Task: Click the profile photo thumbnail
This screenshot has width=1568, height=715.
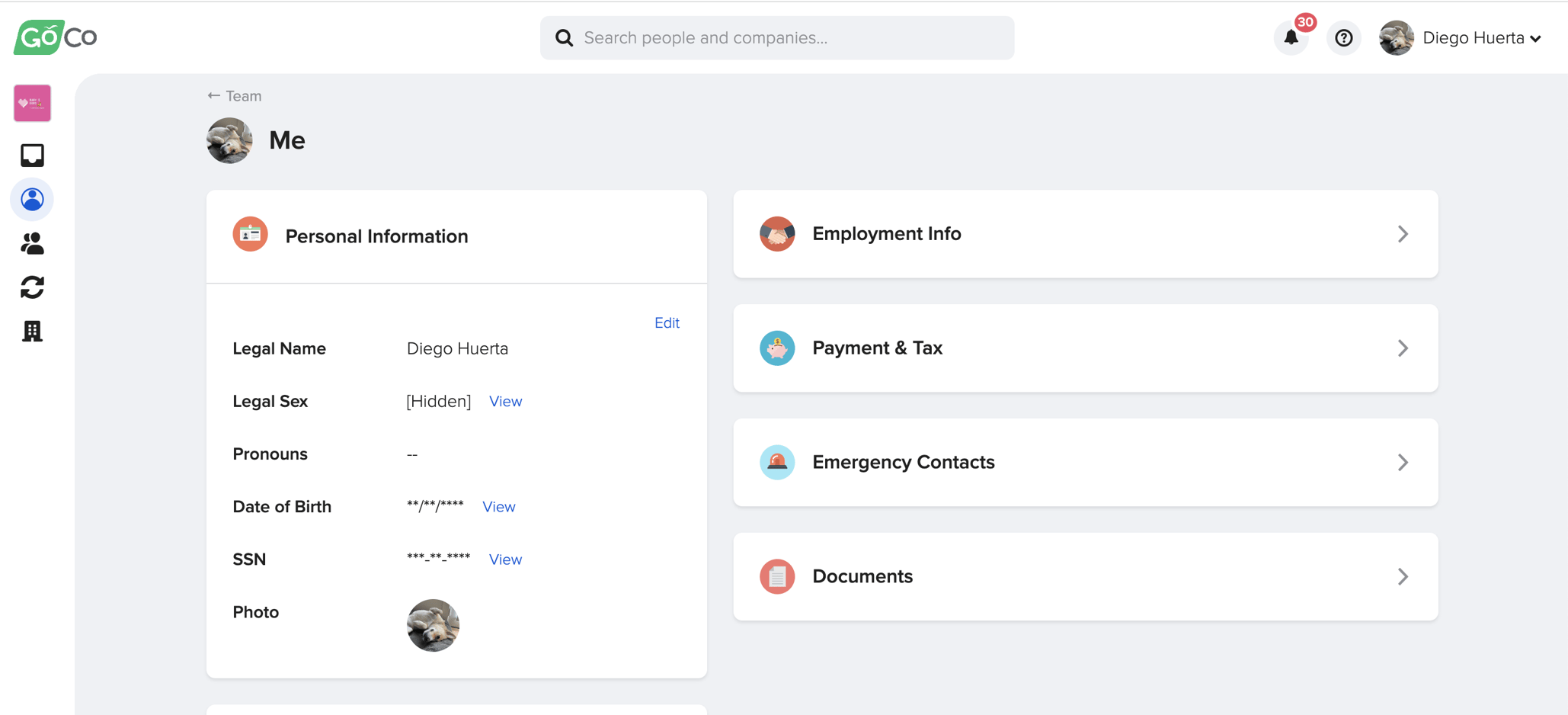Action: point(433,625)
